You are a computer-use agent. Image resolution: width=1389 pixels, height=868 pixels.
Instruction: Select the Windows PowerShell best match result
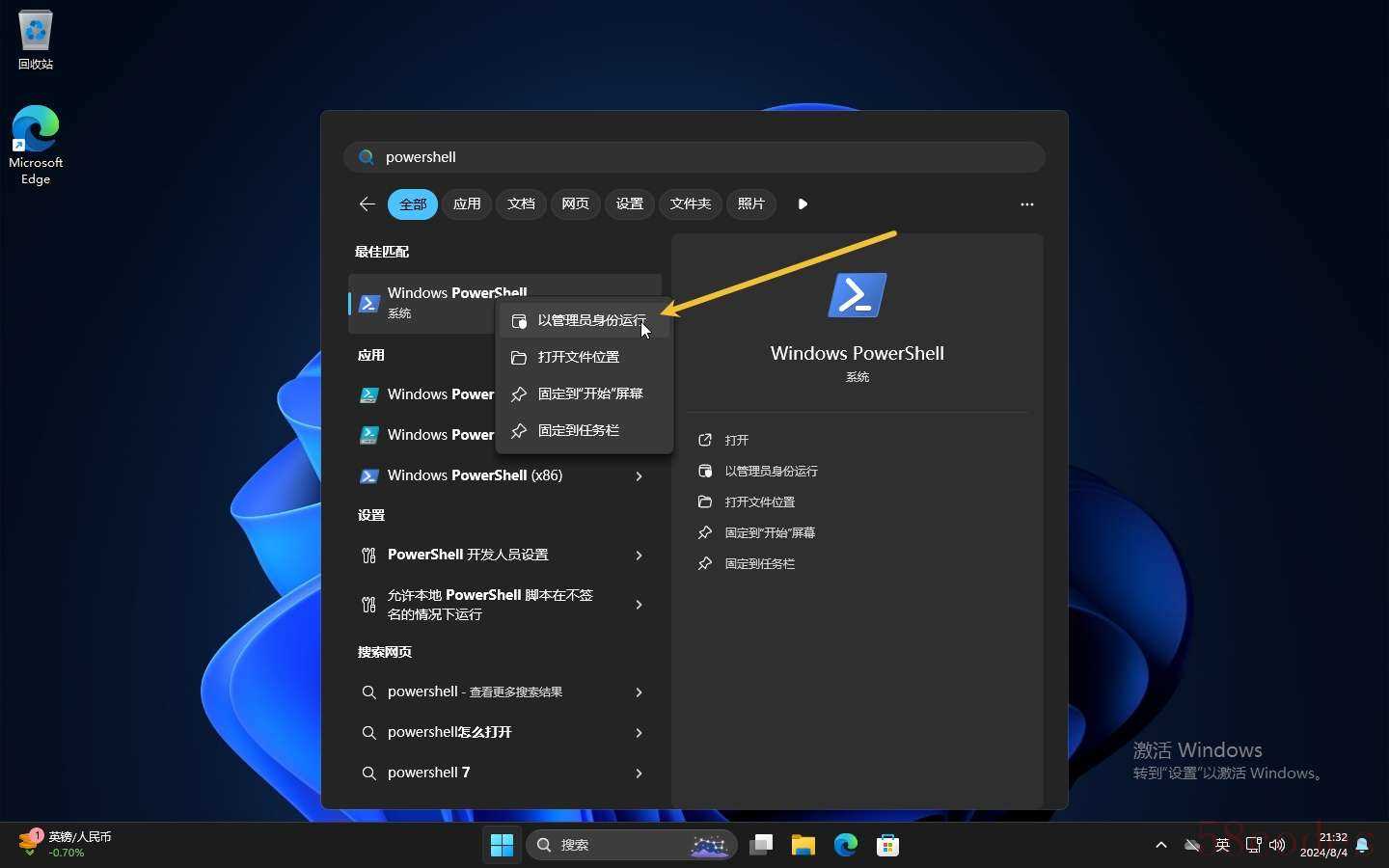[x=504, y=303]
